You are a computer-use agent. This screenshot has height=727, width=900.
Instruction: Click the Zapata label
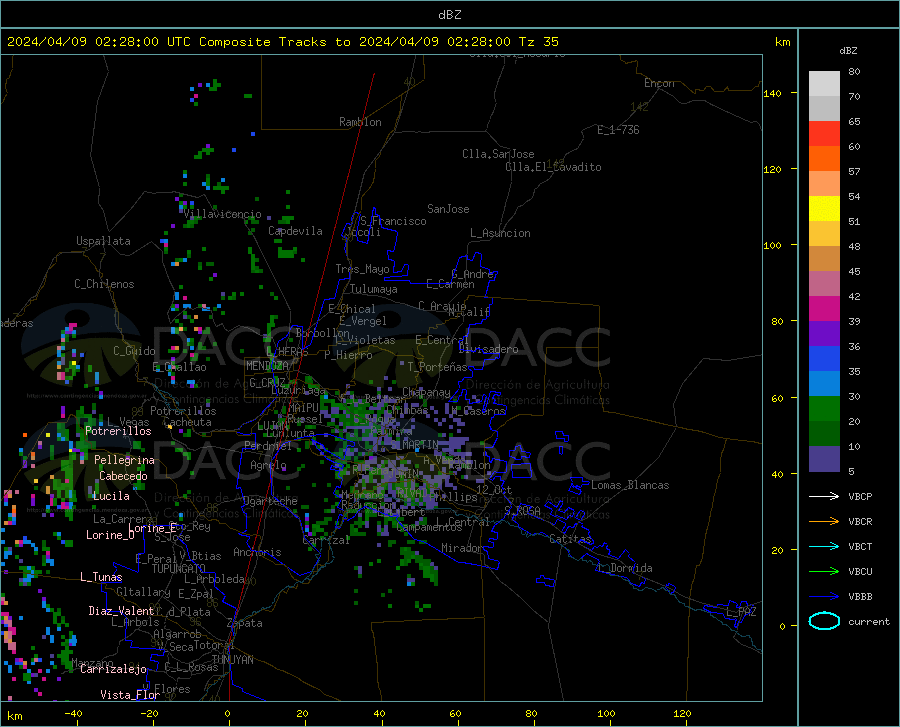pyautogui.click(x=245, y=623)
